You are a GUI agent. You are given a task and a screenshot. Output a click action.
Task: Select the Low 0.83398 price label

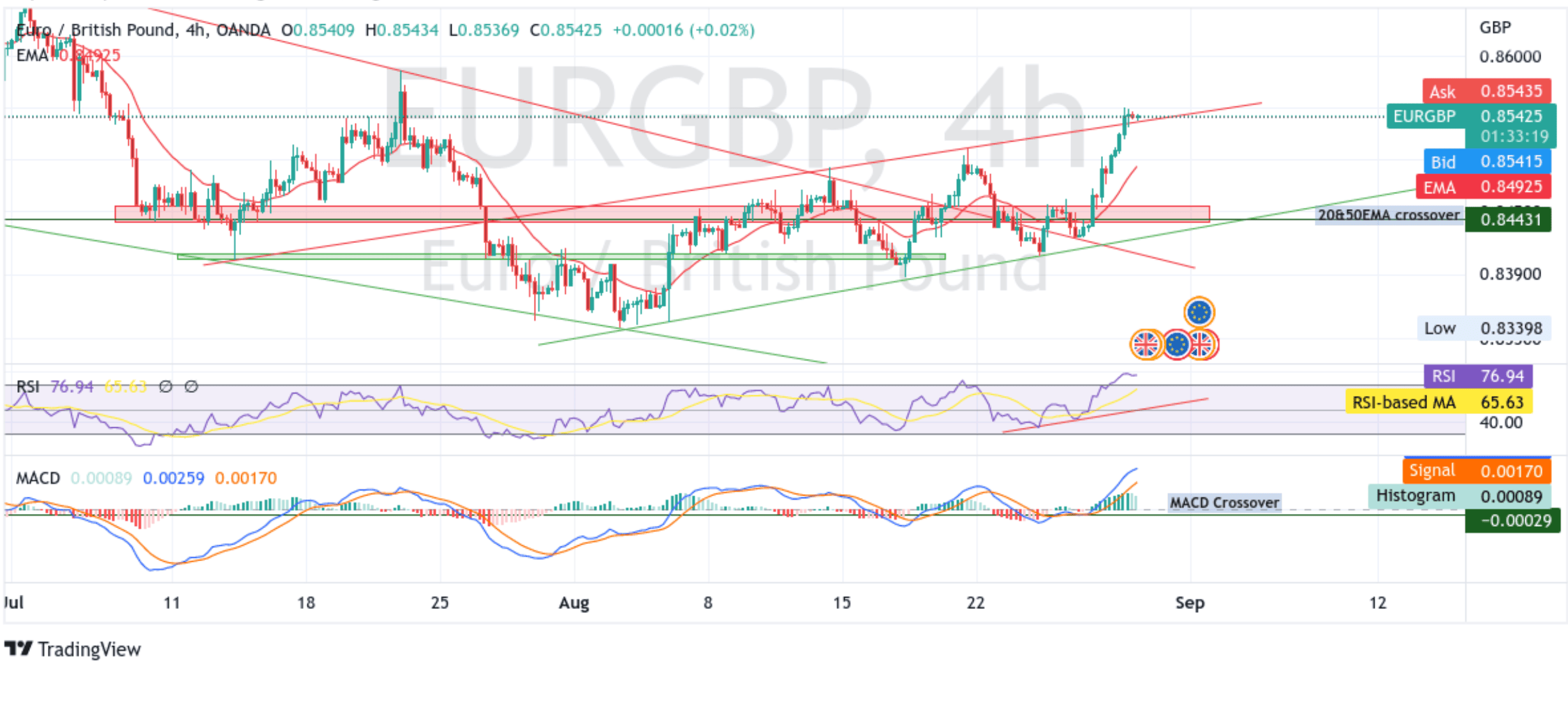pyautogui.click(x=1484, y=328)
